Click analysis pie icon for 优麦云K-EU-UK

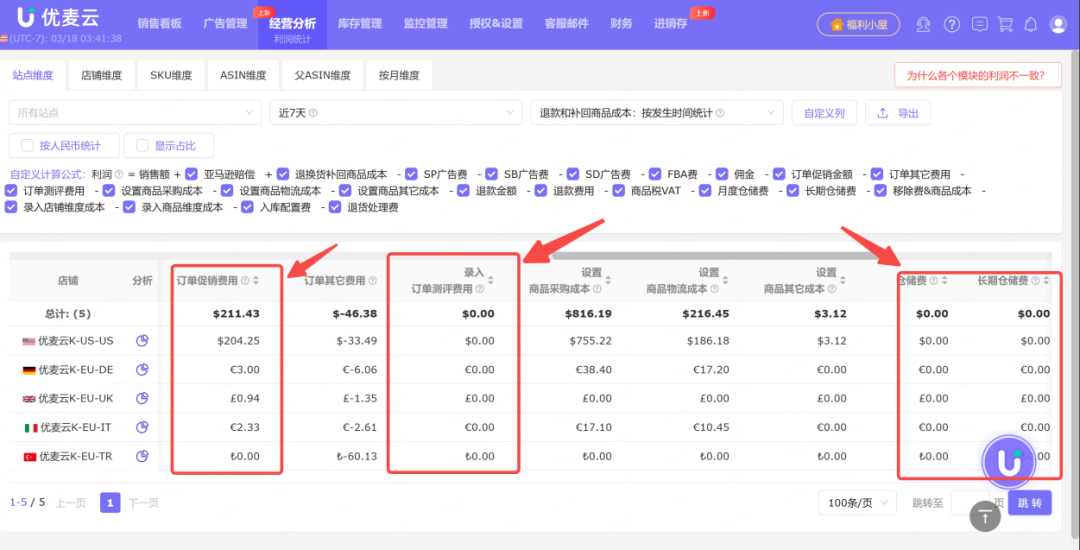[143, 398]
